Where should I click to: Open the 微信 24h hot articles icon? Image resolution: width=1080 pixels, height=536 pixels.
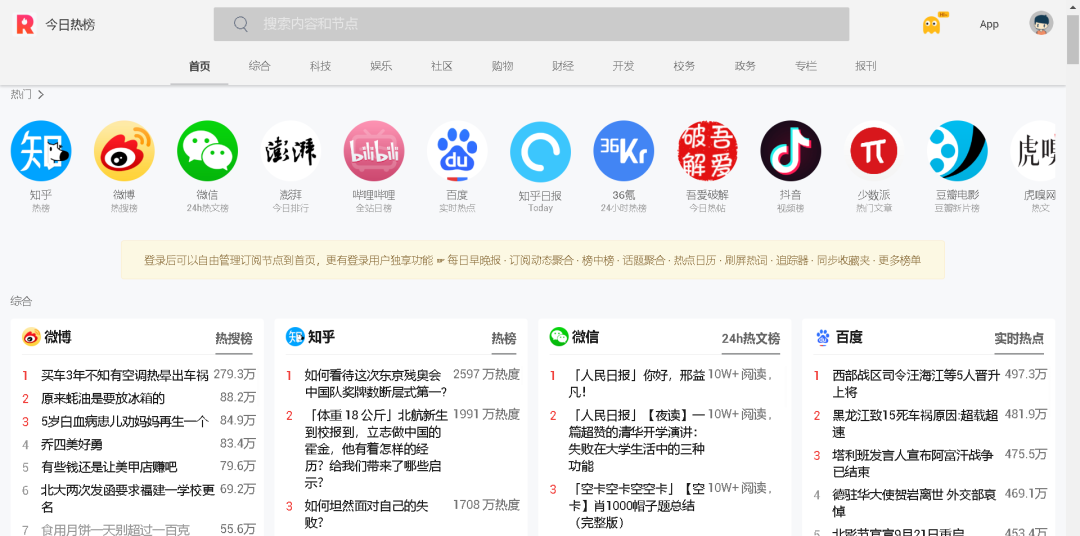click(207, 151)
